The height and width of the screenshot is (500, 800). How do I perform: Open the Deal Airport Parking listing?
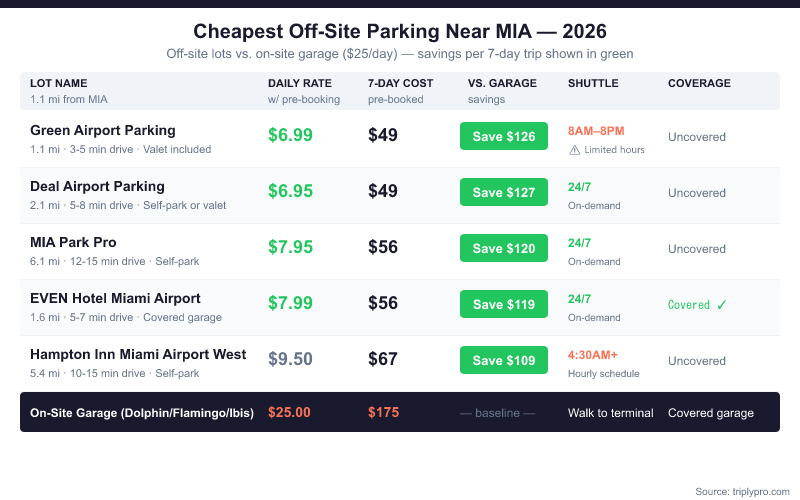(97, 186)
